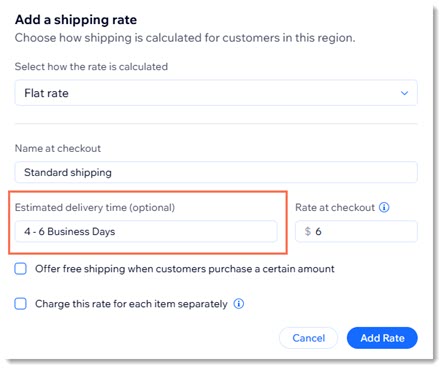Click the Select how the rate is calculated label
The image size is (444, 370).
click(91, 67)
